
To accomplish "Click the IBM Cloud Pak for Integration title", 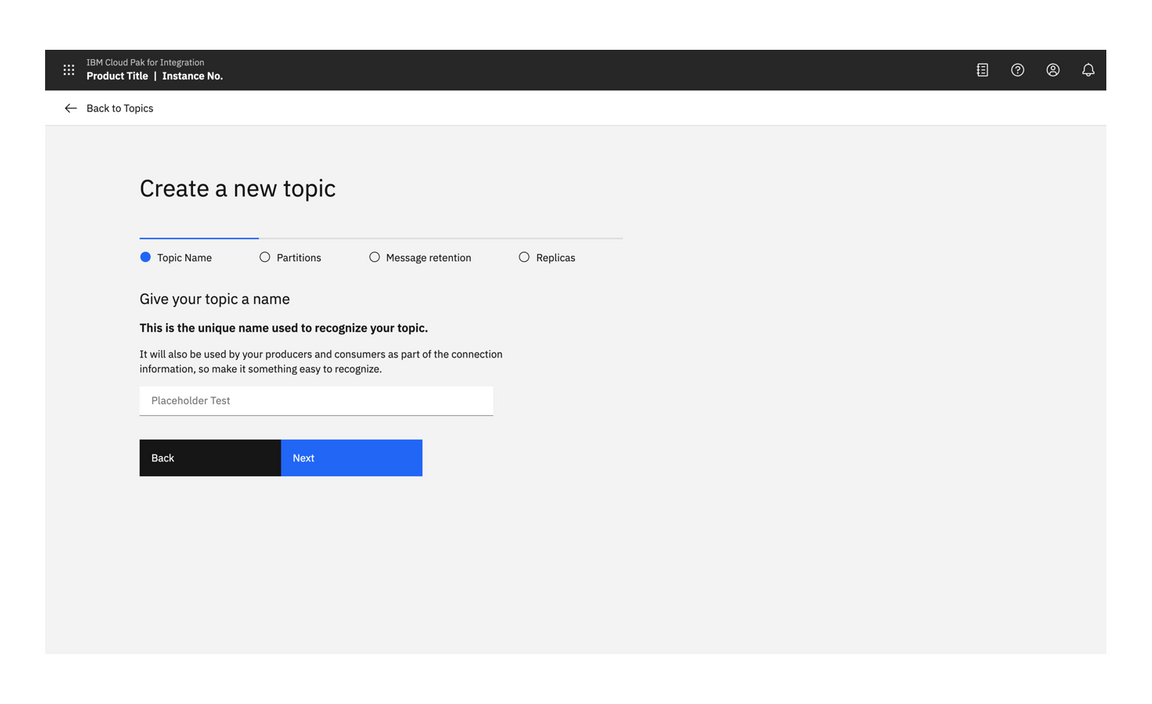I will pos(145,62).
